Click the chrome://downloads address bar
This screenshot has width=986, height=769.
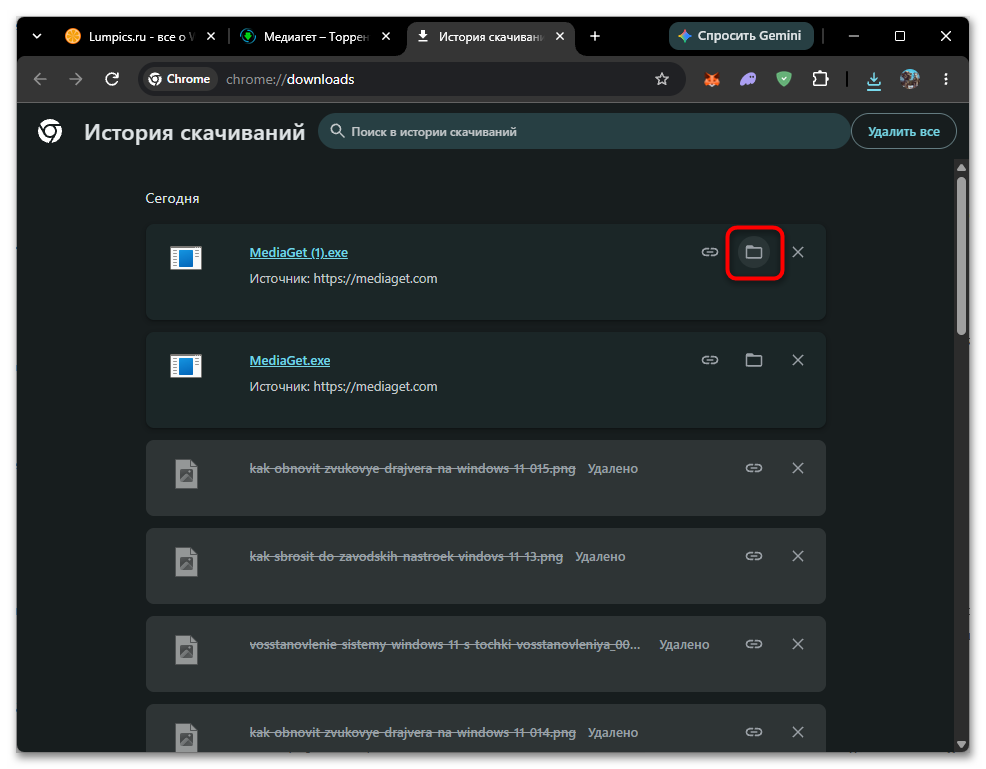point(412,79)
